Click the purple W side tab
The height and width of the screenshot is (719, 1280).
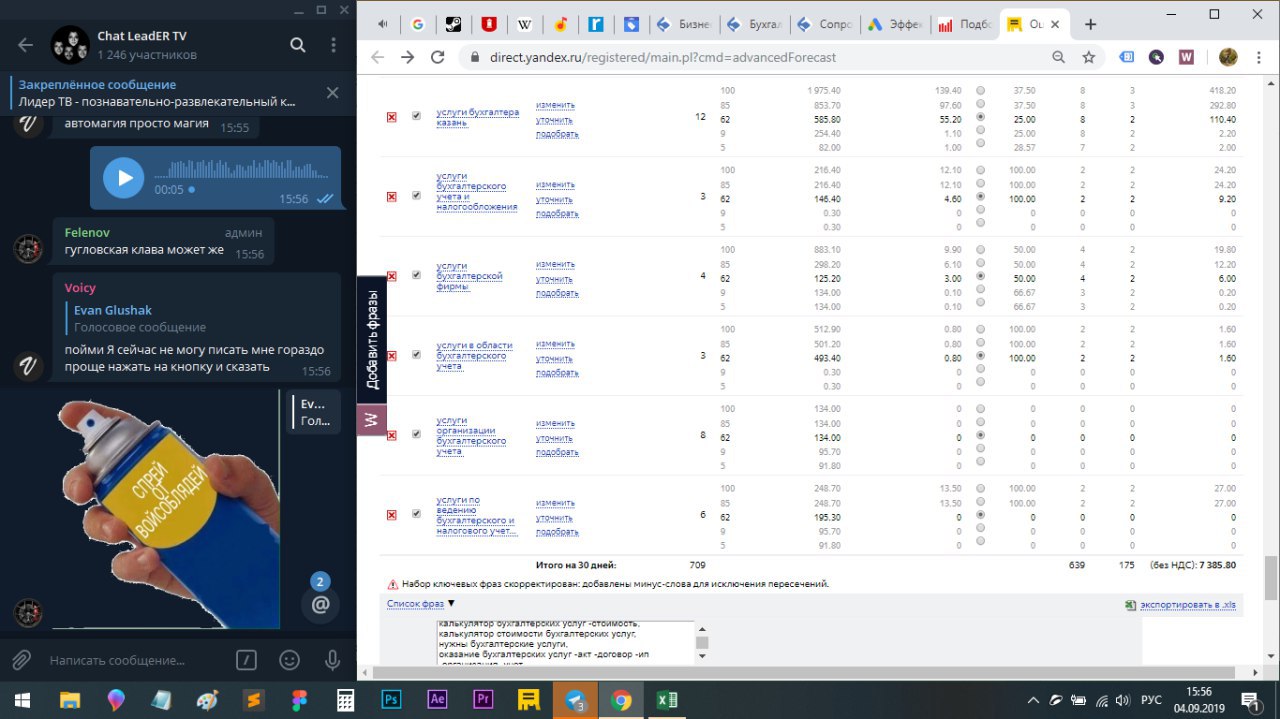(372, 420)
